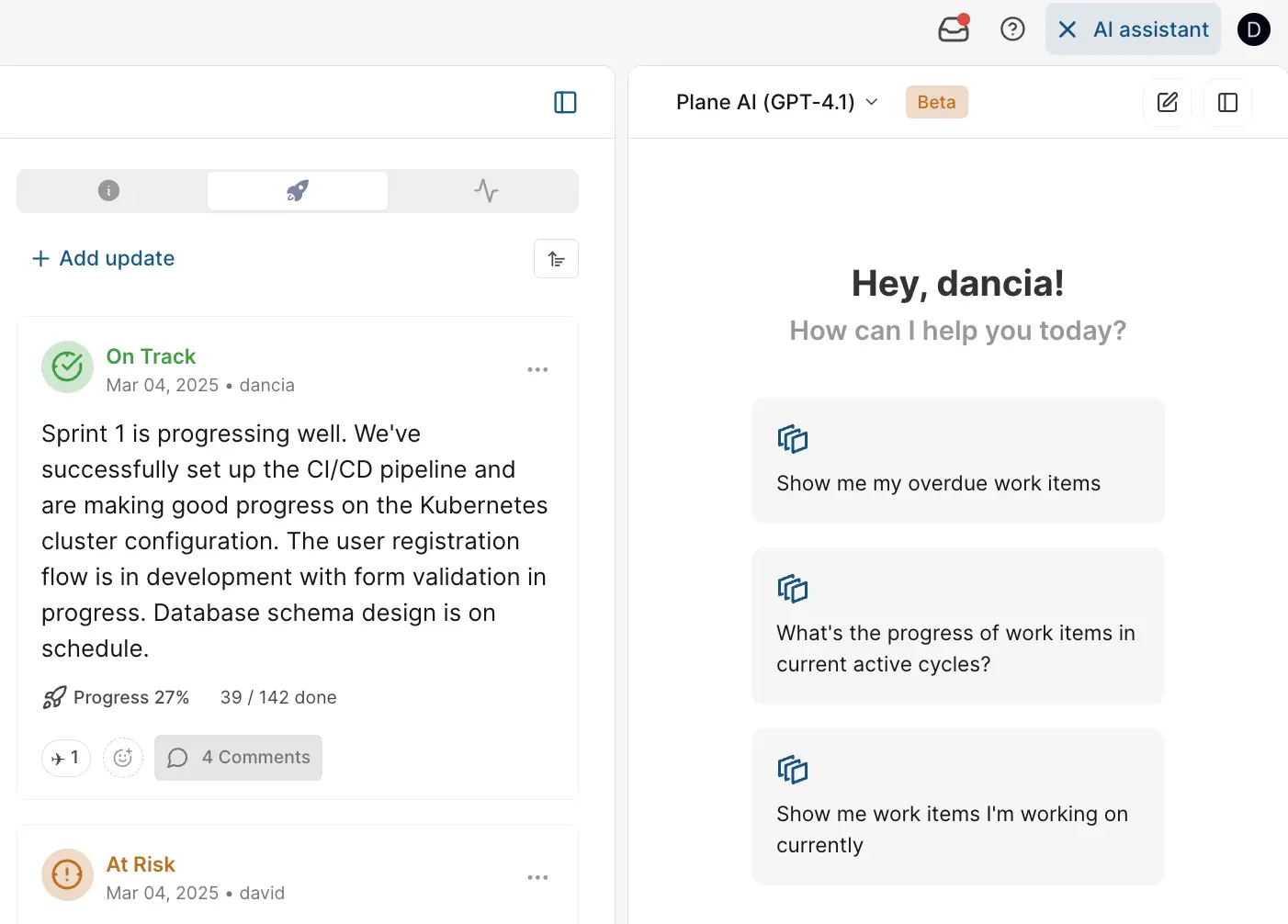Start a new AI chat
The width and height of the screenshot is (1288, 924).
[1167, 102]
